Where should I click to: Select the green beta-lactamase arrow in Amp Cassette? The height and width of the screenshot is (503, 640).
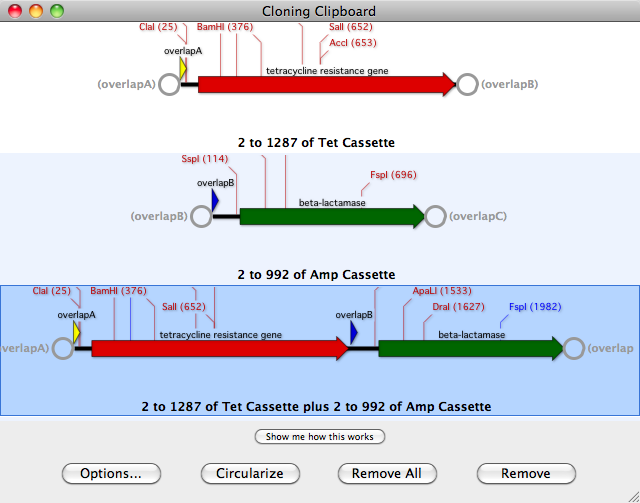click(x=330, y=217)
